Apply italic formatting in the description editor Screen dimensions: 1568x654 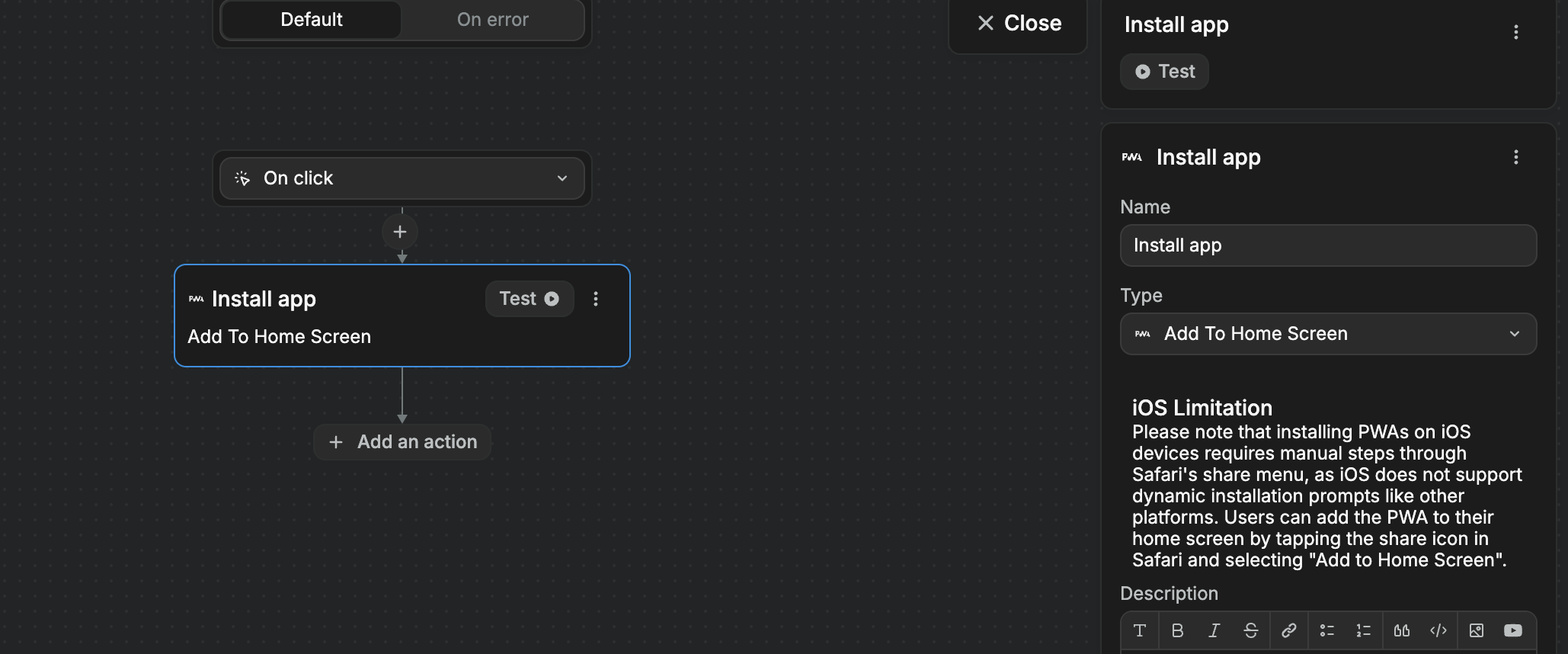[x=1214, y=630]
